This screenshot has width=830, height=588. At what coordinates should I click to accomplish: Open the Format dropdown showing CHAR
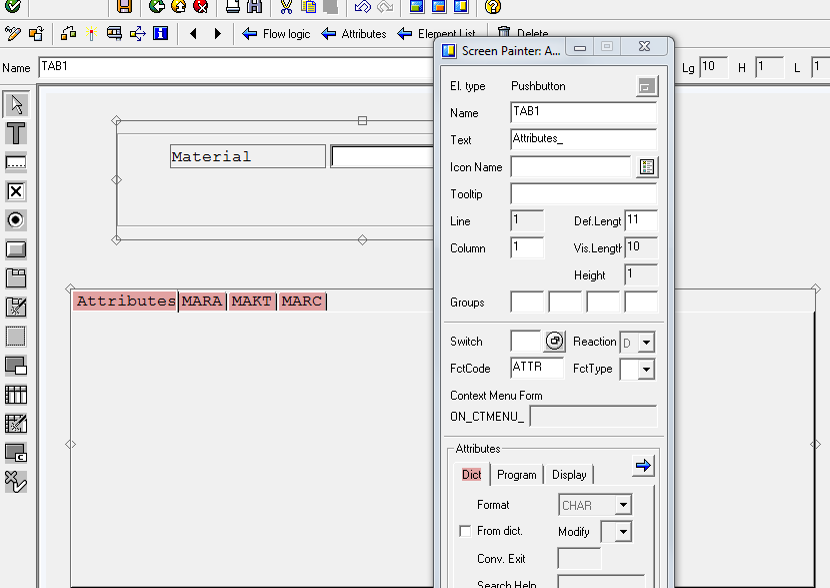coord(625,505)
